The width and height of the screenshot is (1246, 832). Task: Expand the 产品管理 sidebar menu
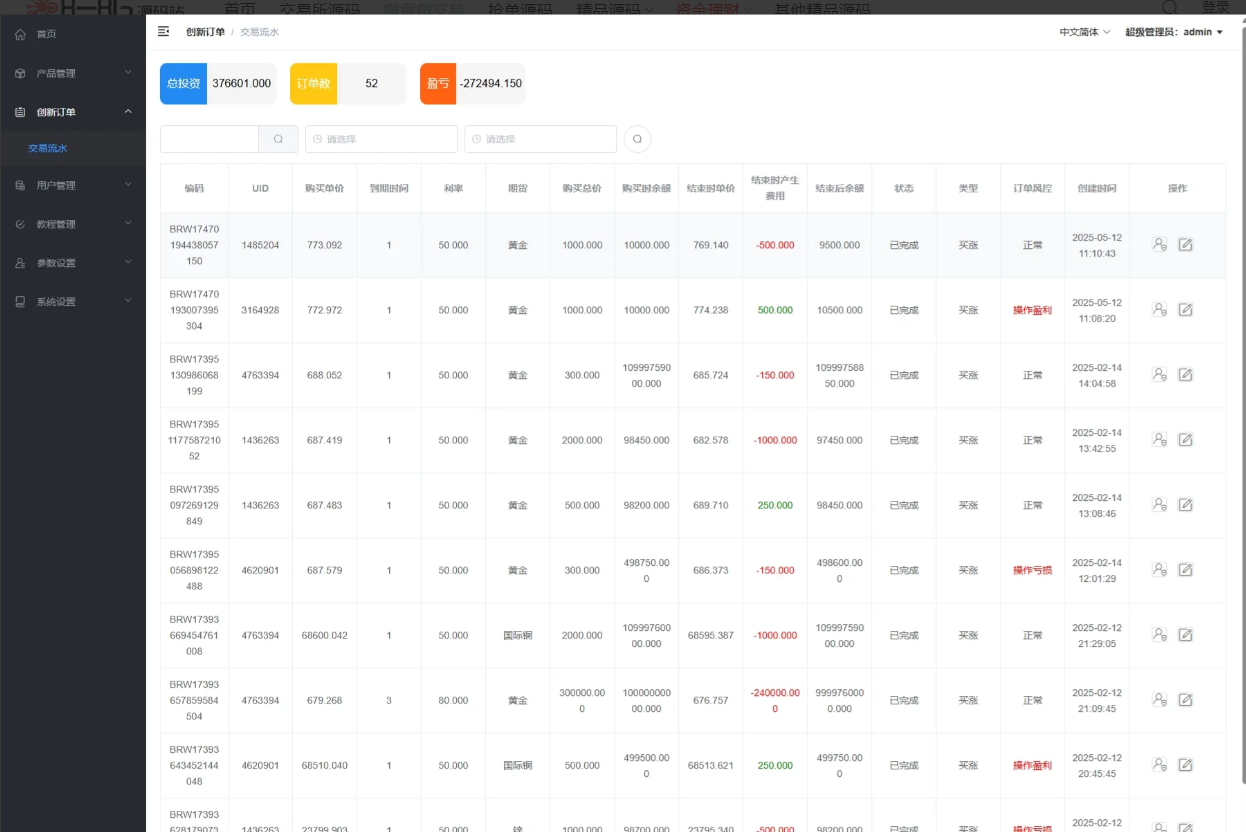coord(72,73)
